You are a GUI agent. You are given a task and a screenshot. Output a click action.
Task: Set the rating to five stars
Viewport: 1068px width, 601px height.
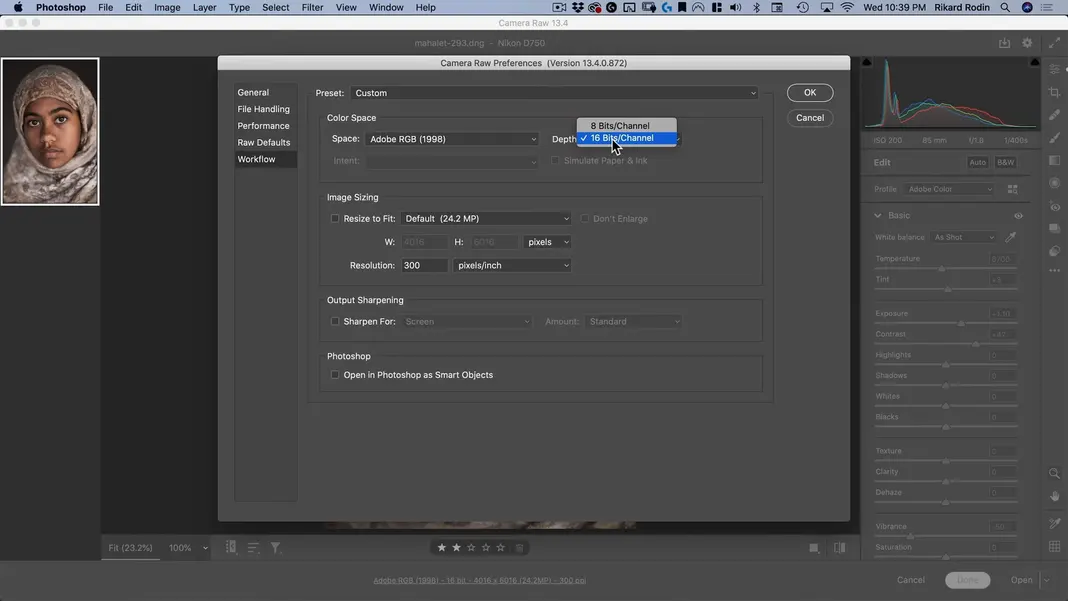coord(501,547)
